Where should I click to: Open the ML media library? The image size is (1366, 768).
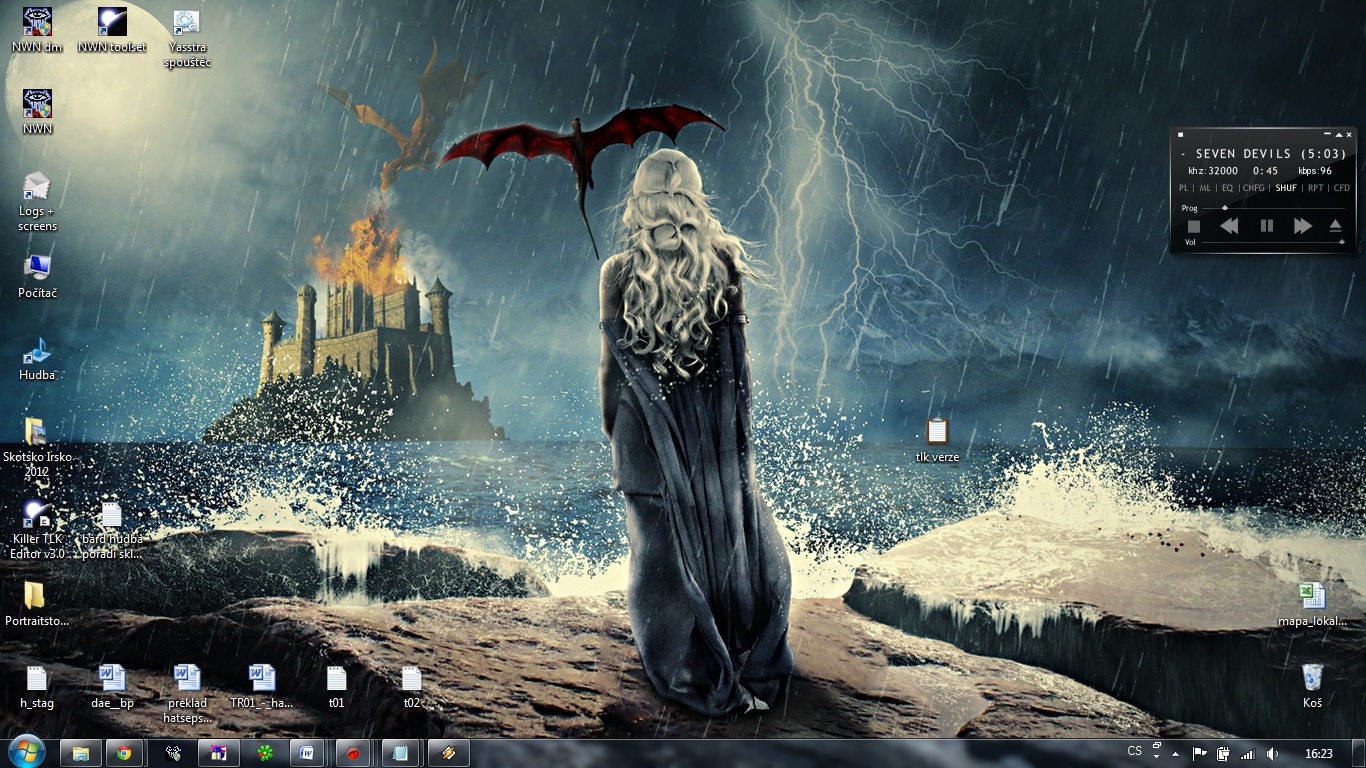click(x=1205, y=188)
